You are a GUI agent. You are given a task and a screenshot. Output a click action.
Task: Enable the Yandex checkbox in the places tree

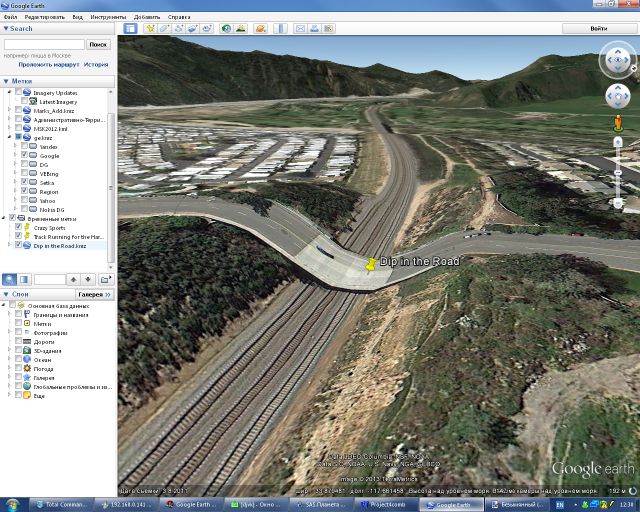(24, 146)
